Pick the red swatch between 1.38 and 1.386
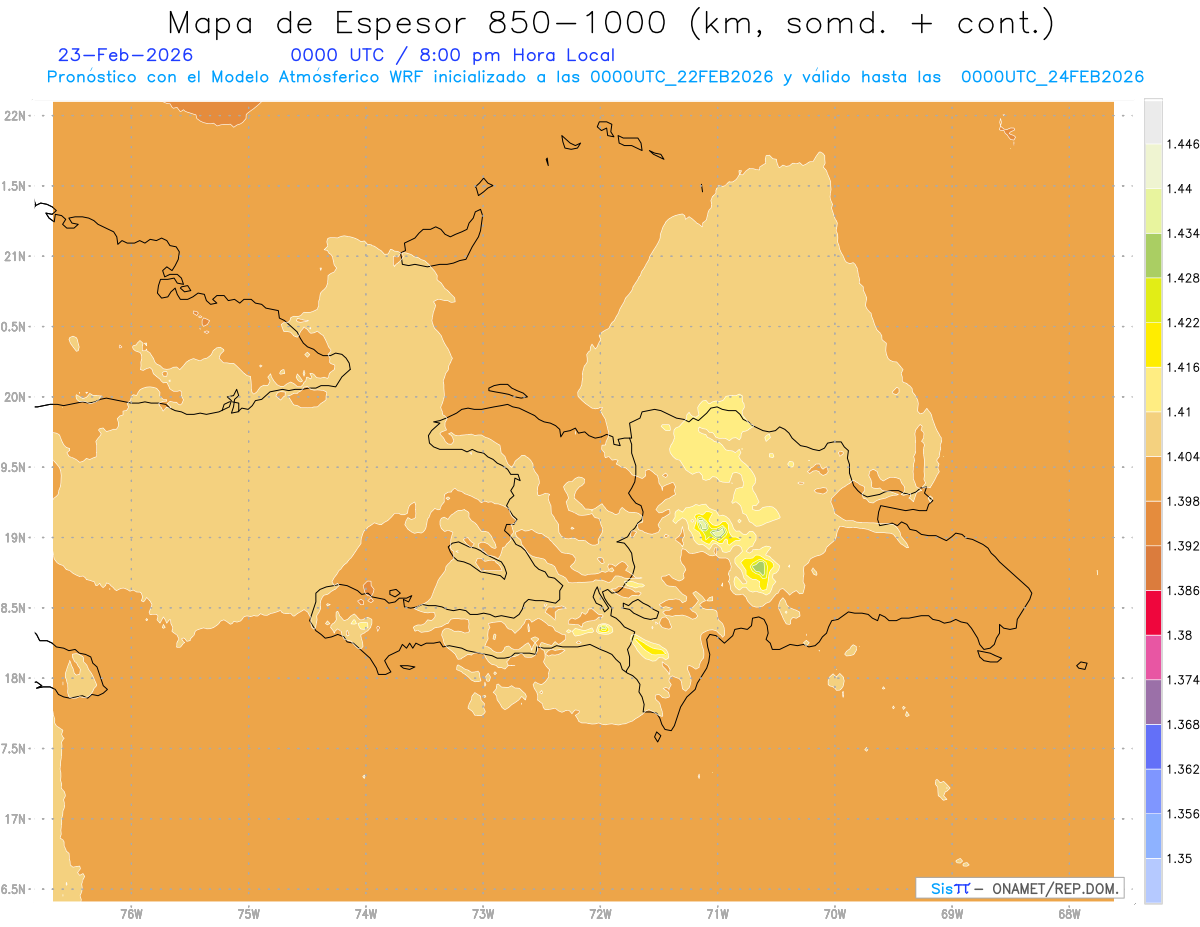The width and height of the screenshot is (1200, 927). [1154, 612]
